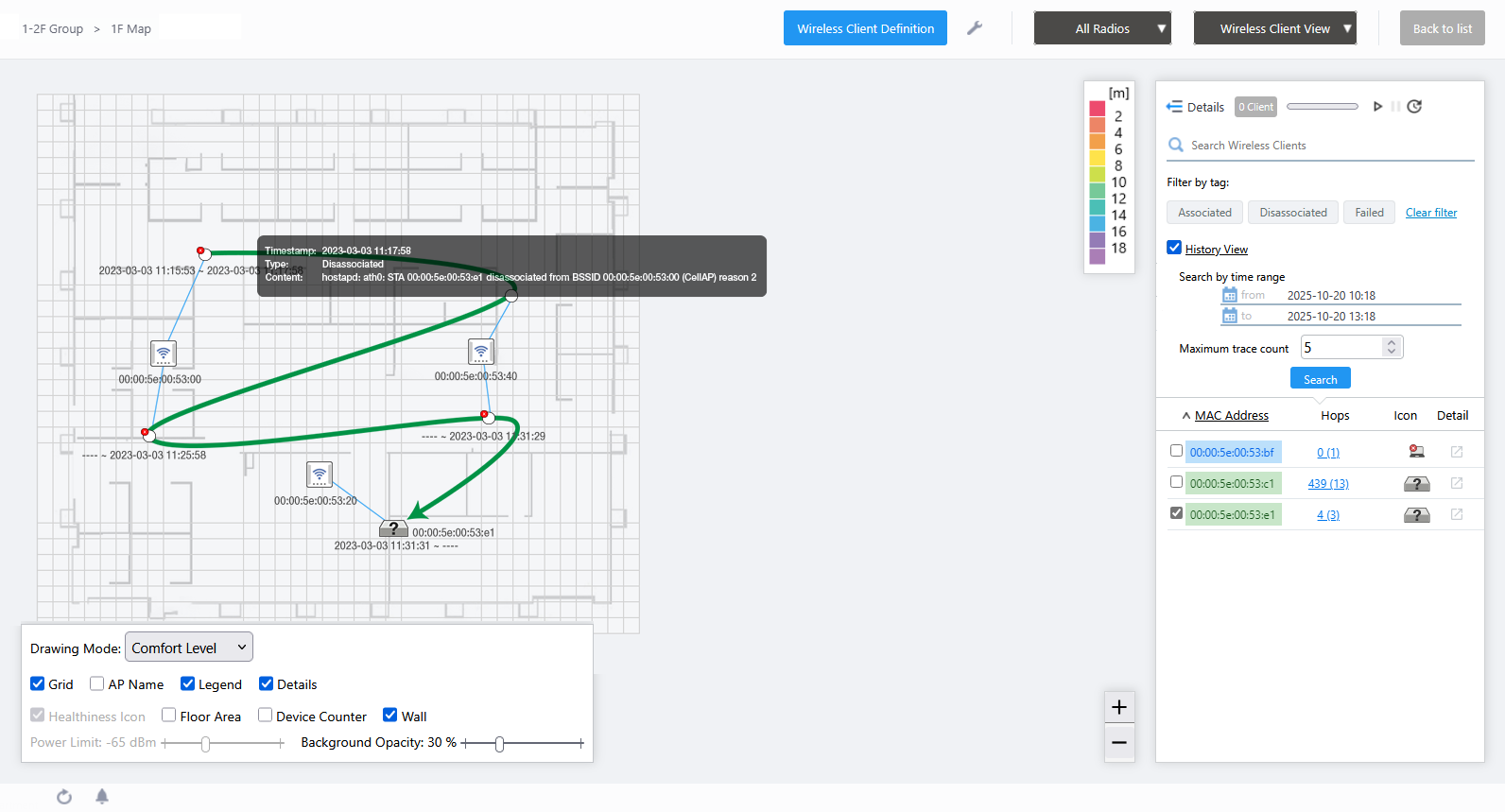Uncheck the box for 00:00:5e:00:53:e1
Screen dimensions: 1505x812
[x=1176, y=513]
